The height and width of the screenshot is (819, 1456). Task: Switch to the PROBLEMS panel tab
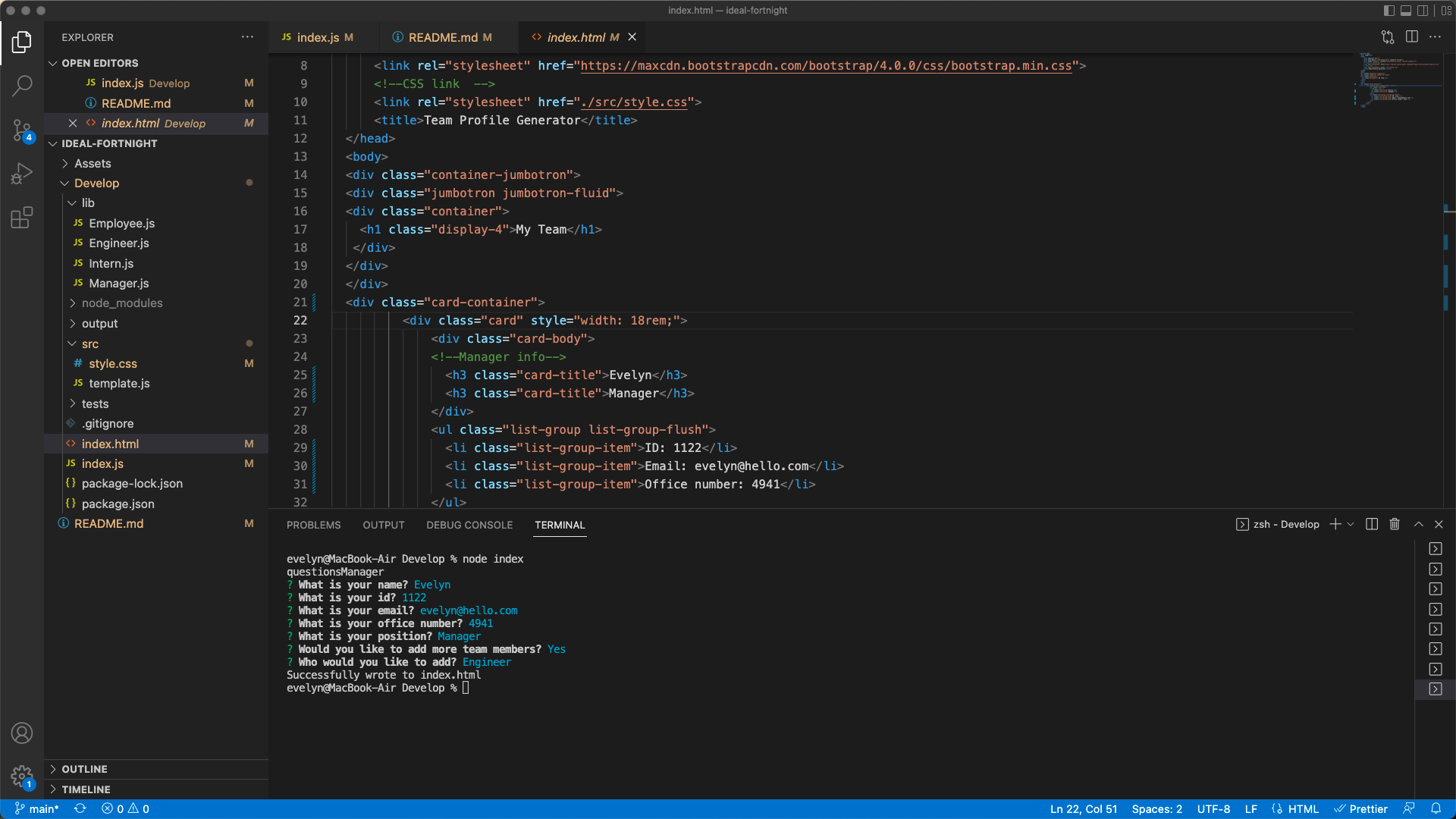(313, 525)
